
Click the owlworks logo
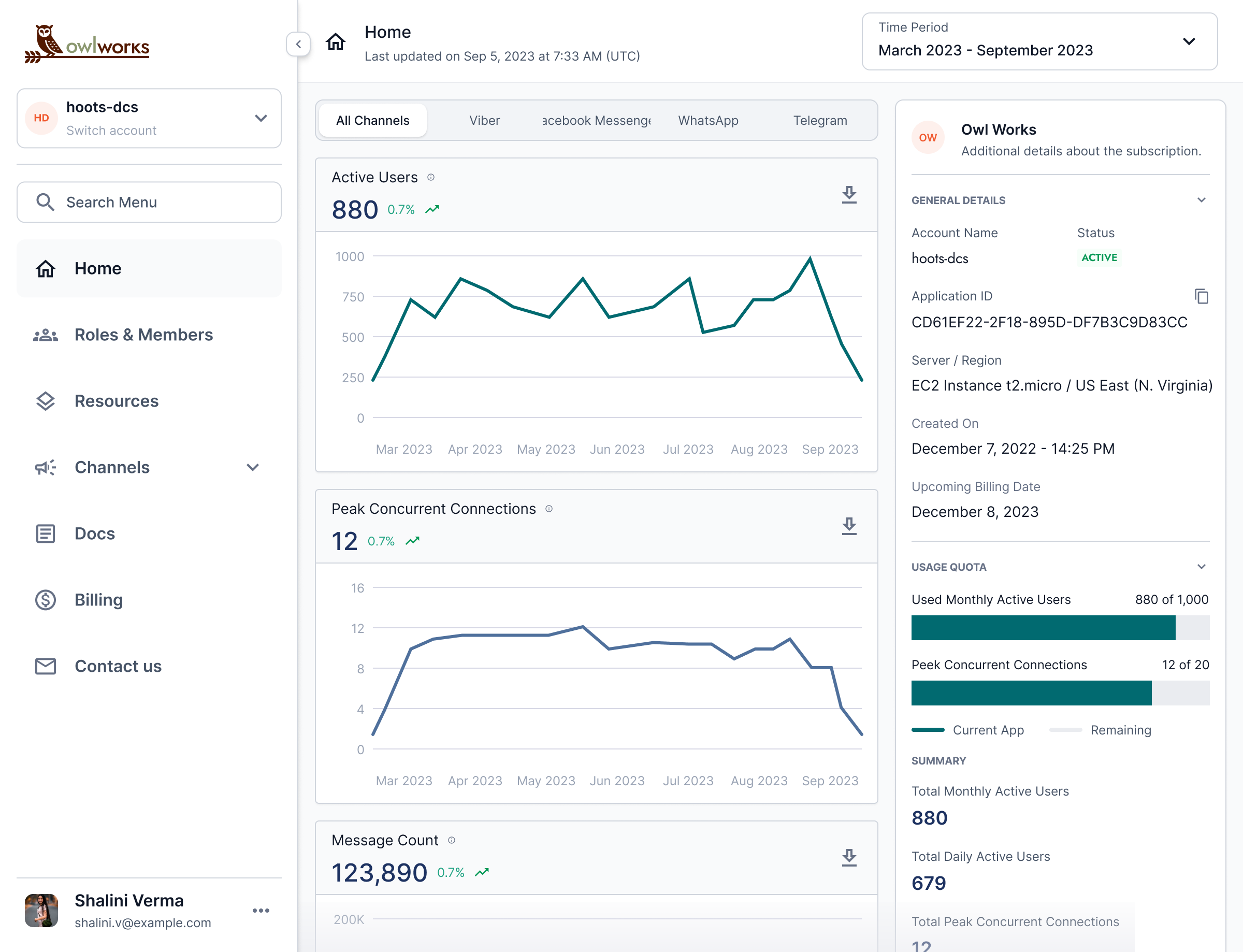point(87,44)
